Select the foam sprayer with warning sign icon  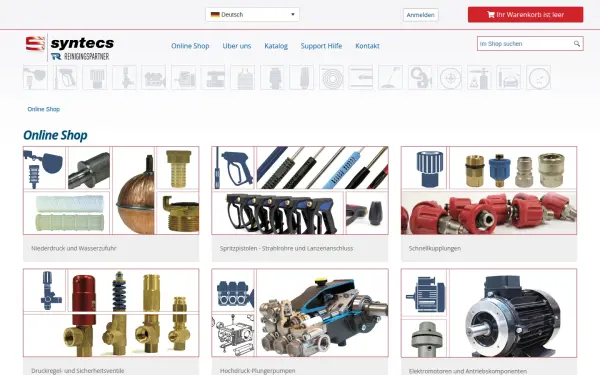479,77
